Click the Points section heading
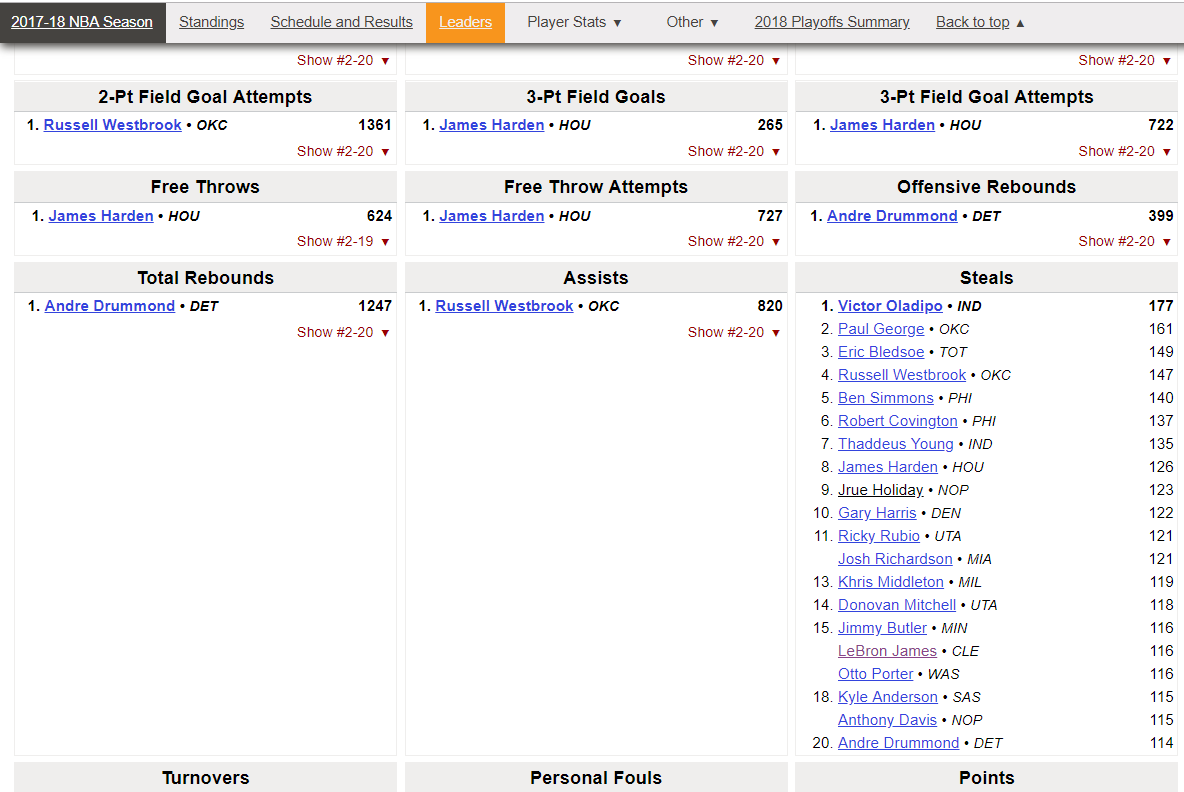1184x792 pixels. 986,778
